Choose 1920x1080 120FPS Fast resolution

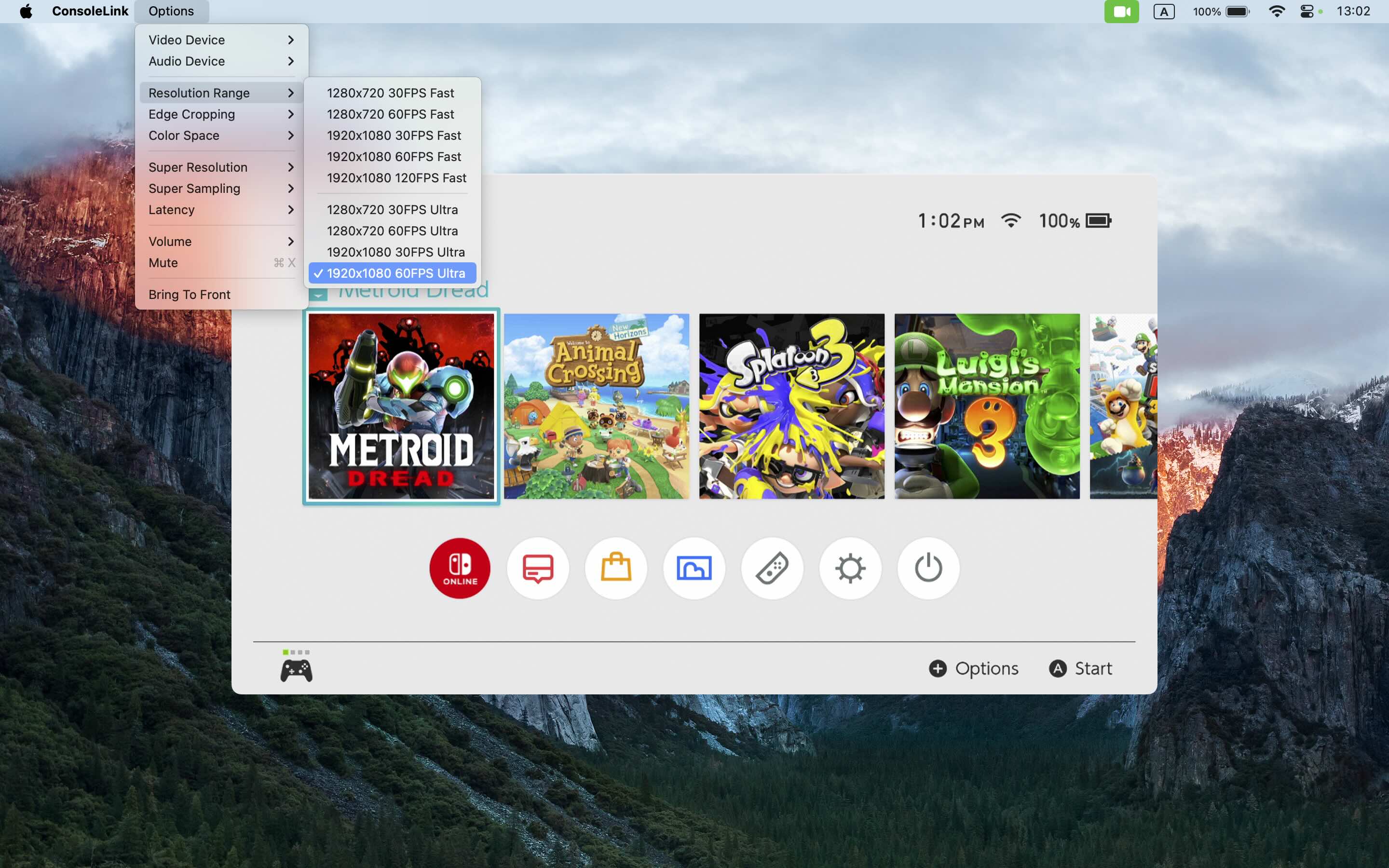[392, 178]
